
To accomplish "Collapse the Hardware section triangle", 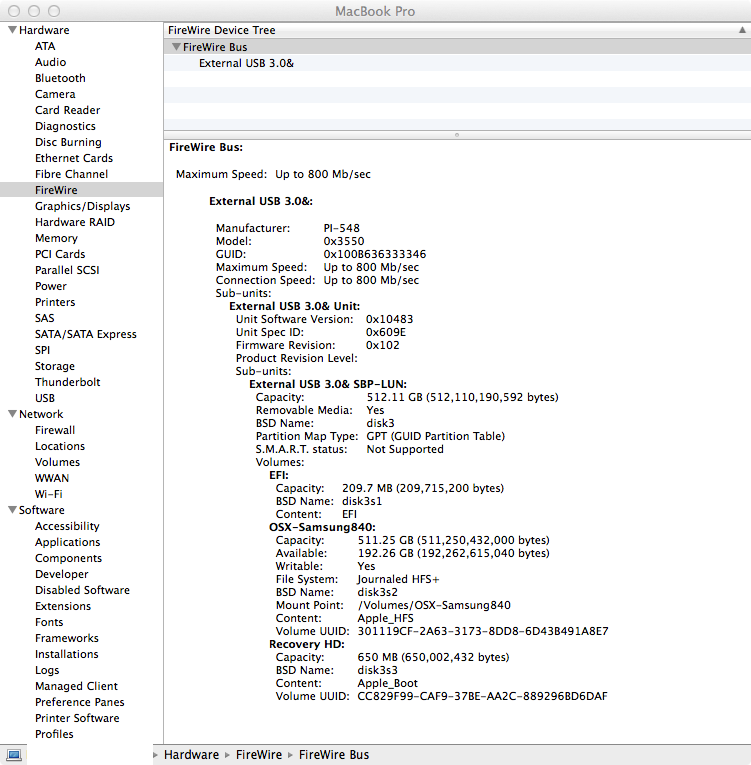I will tap(13, 30).
